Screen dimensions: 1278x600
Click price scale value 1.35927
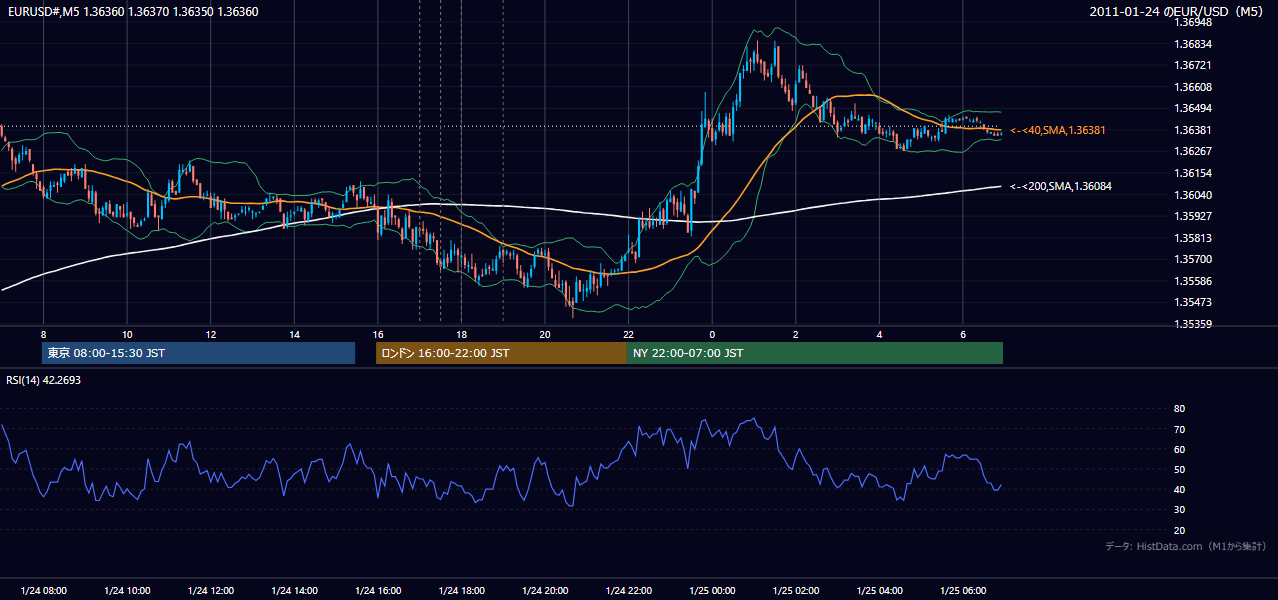1193,216
